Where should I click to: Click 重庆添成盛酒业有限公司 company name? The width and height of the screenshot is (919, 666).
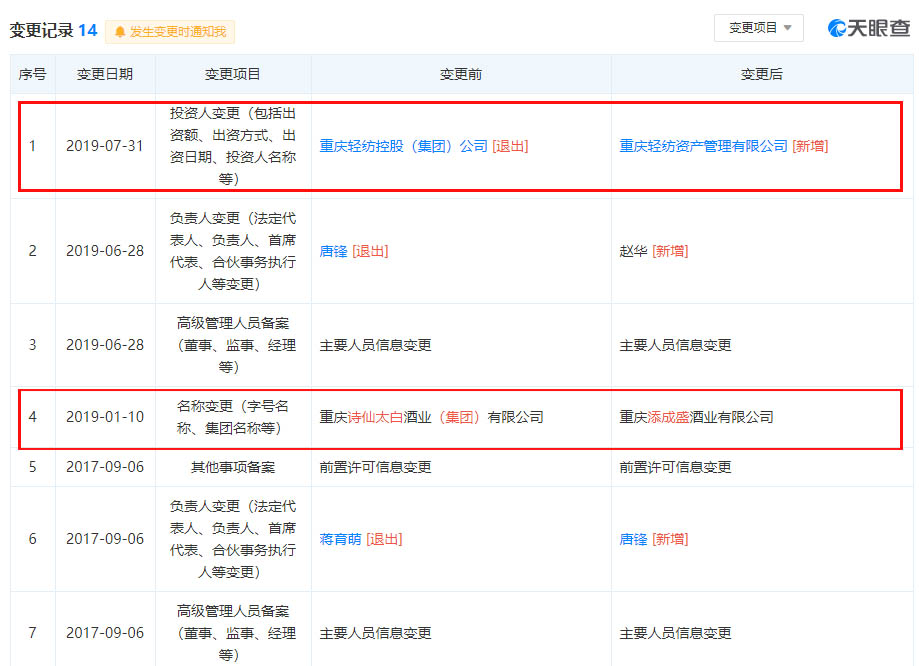pyautogui.click(x=696, y=417)
